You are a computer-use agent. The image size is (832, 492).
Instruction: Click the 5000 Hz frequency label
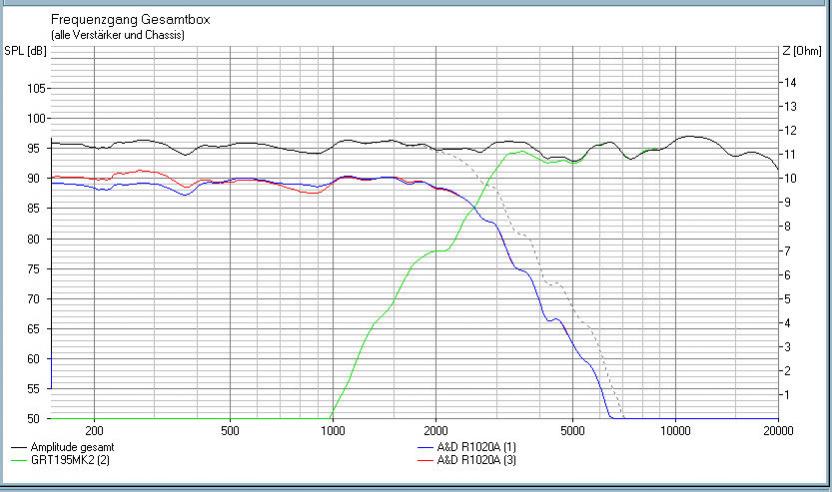pyautogui.click(x=572, y=430)
